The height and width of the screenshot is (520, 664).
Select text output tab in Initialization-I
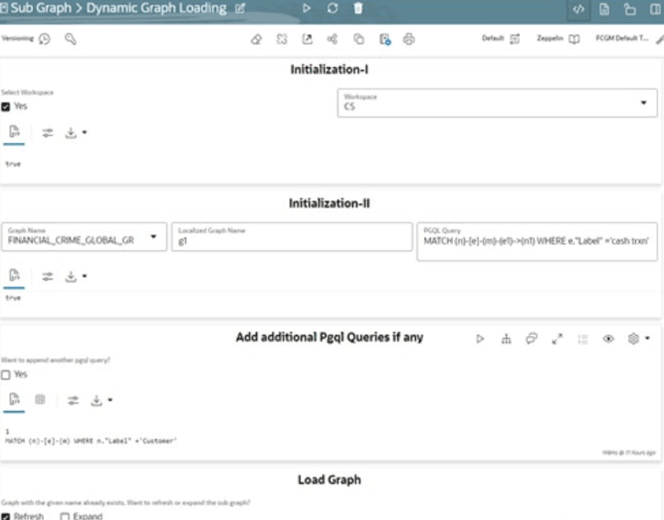coord(14,132)
